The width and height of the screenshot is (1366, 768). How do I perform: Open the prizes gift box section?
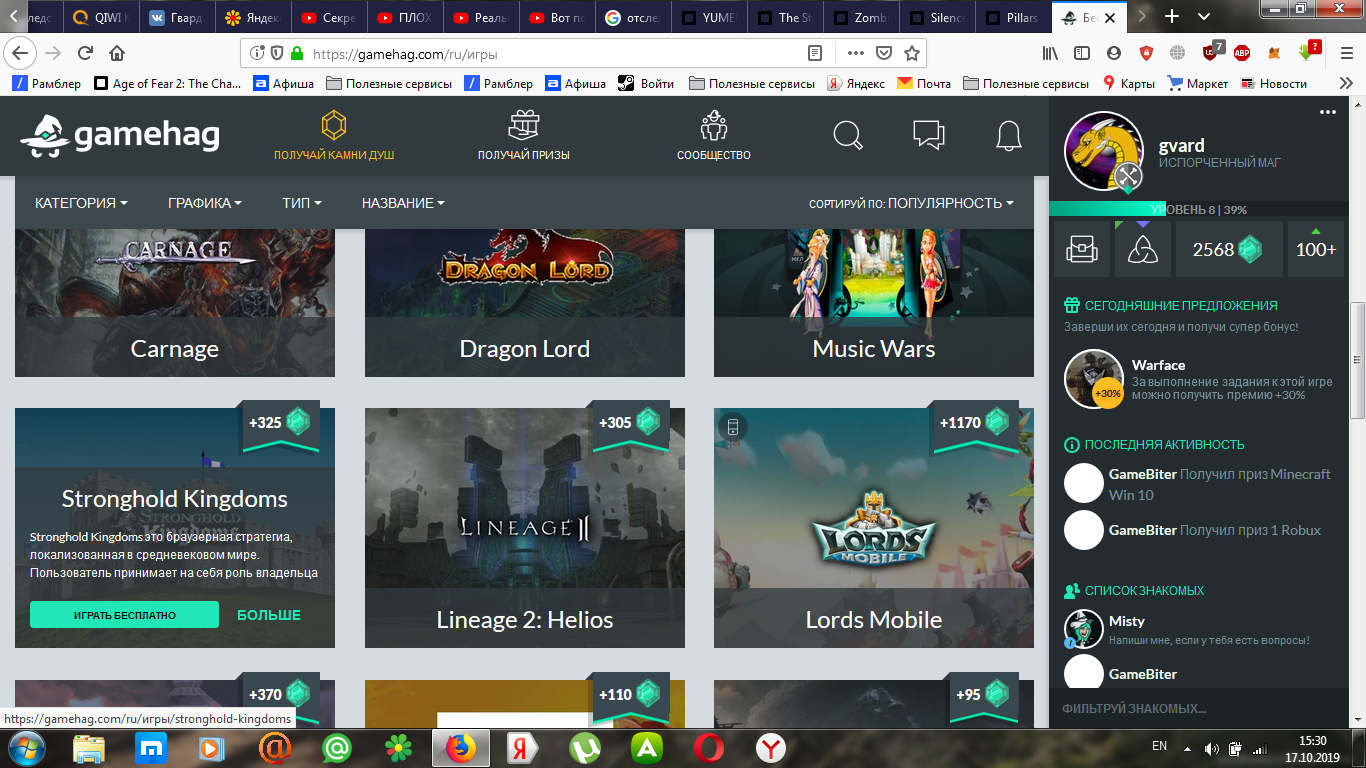click(523, 136)
